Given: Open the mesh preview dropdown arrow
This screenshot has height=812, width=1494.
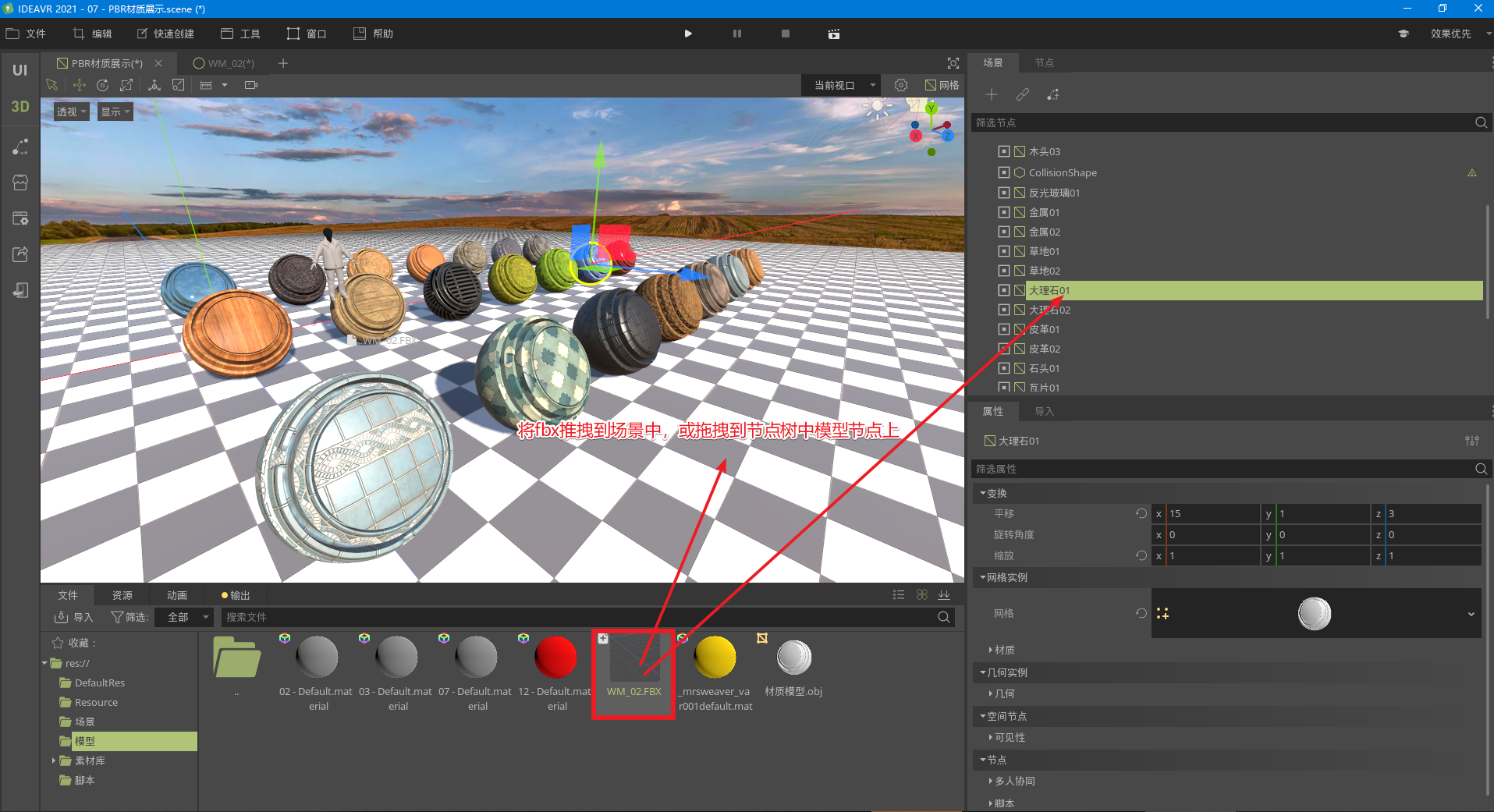Looking at the screenshot, I should click(x=1471, y=614).
